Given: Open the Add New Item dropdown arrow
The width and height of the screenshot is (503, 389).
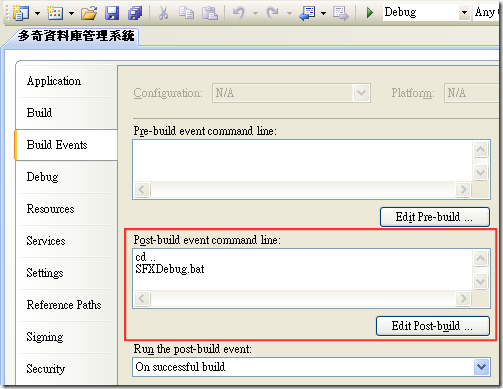Looking at the screenshot, I should 71,13.
